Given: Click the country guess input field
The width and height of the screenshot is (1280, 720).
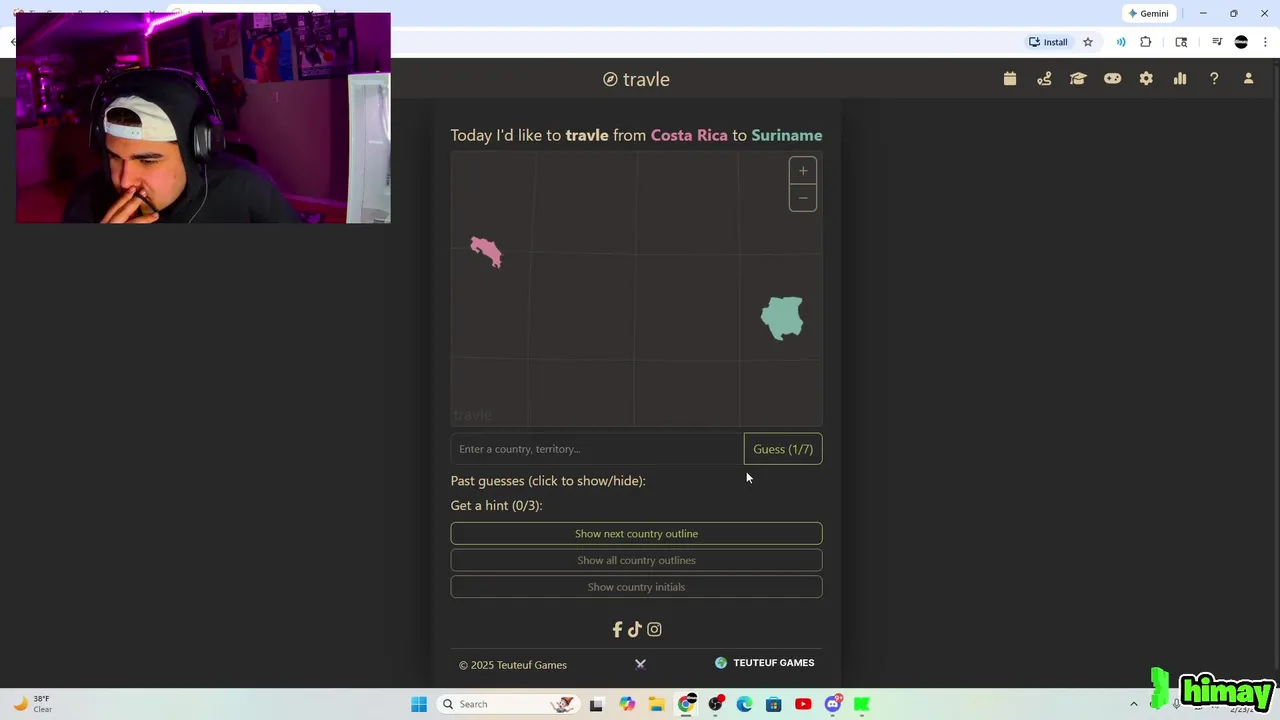Looking at the screenshot, I should tap(597, 449).
